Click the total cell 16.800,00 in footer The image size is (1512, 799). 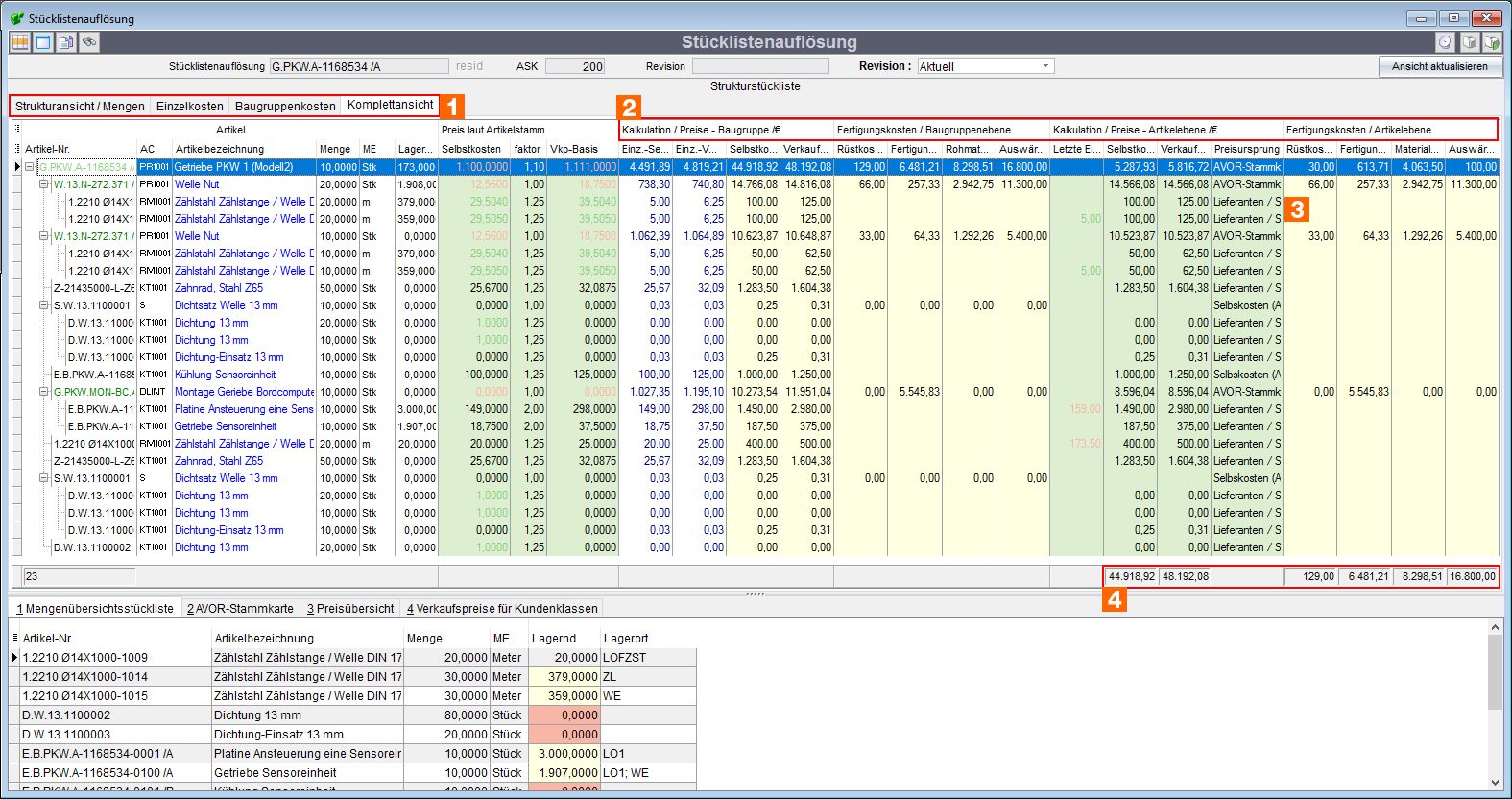pos(1472,576)
